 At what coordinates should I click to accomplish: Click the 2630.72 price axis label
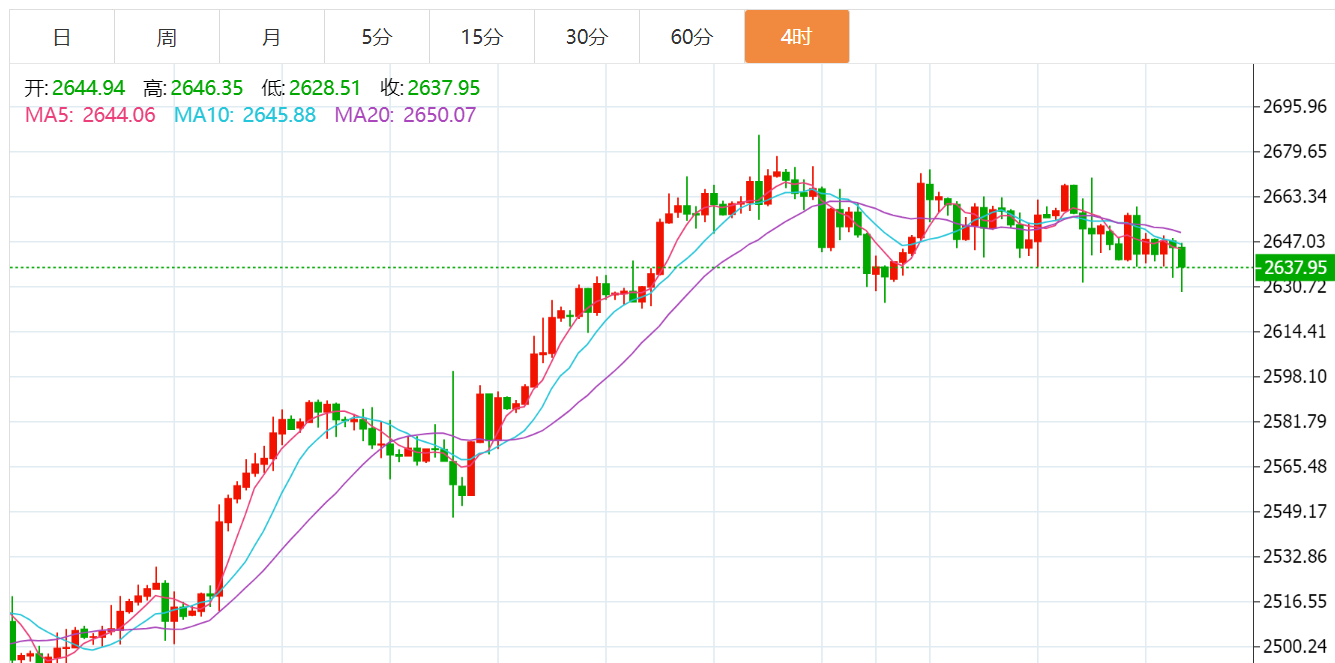click(x=1295, y=287)
